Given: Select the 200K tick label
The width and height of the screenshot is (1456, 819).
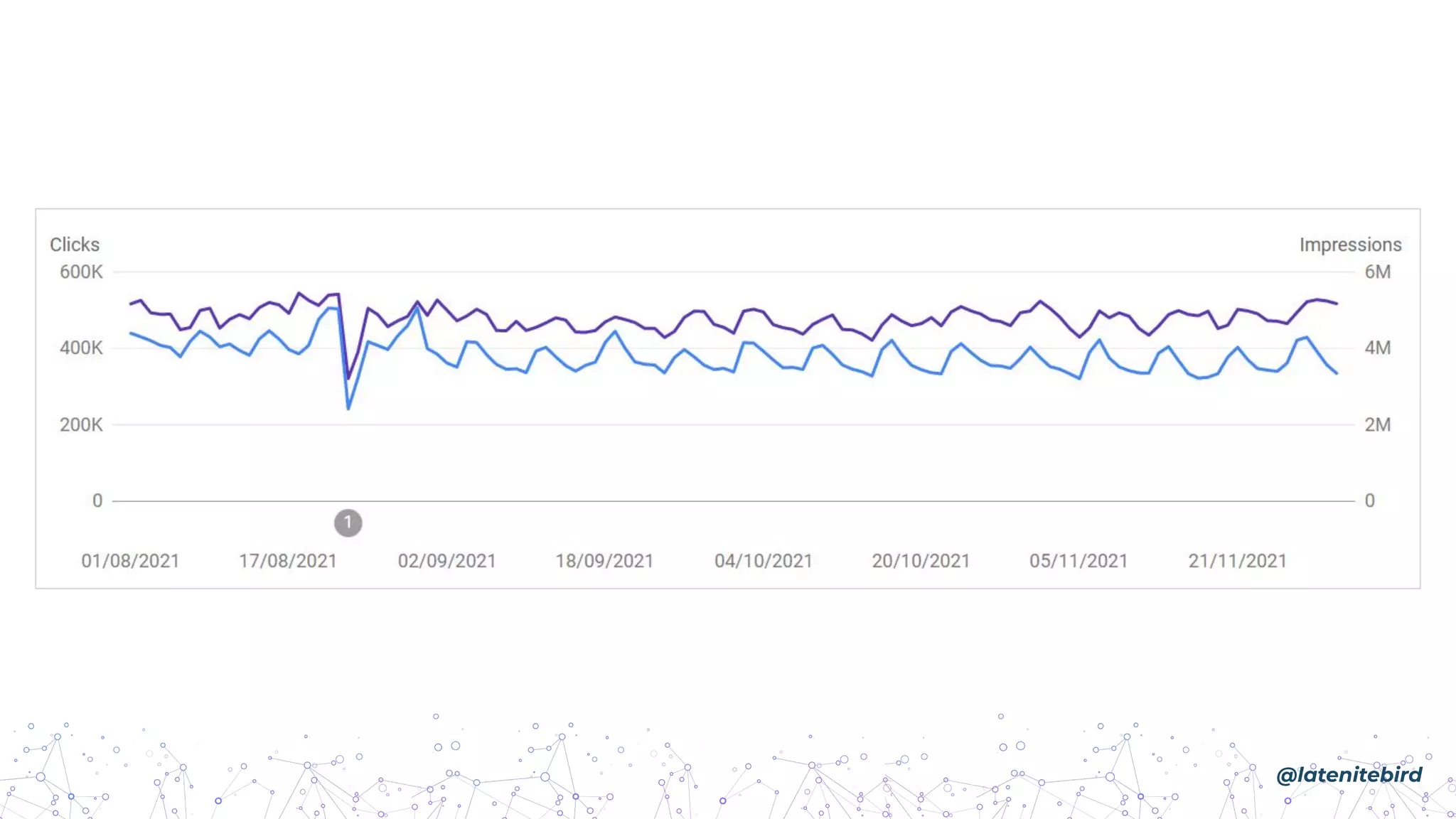Looking at the screenshot, I should pos(81,425).
